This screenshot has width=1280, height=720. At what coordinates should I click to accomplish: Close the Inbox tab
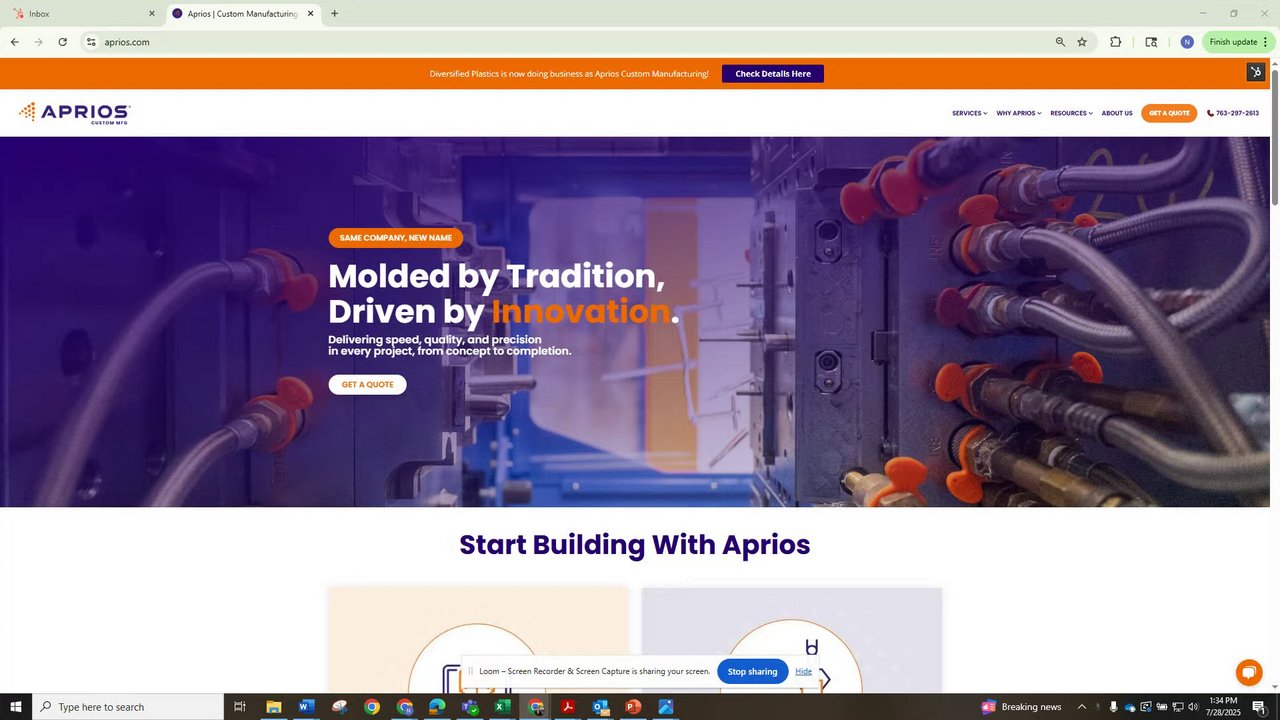tap(152, 14)
